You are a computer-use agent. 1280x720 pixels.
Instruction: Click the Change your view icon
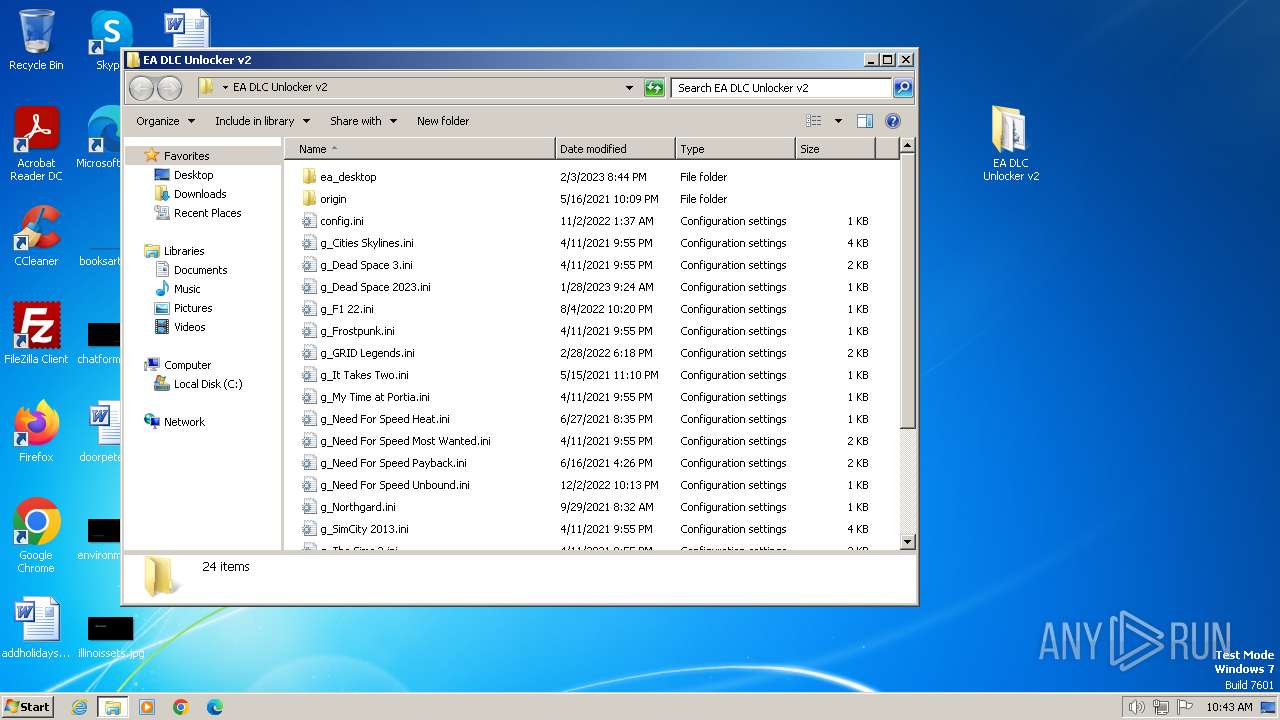(814, 121)
